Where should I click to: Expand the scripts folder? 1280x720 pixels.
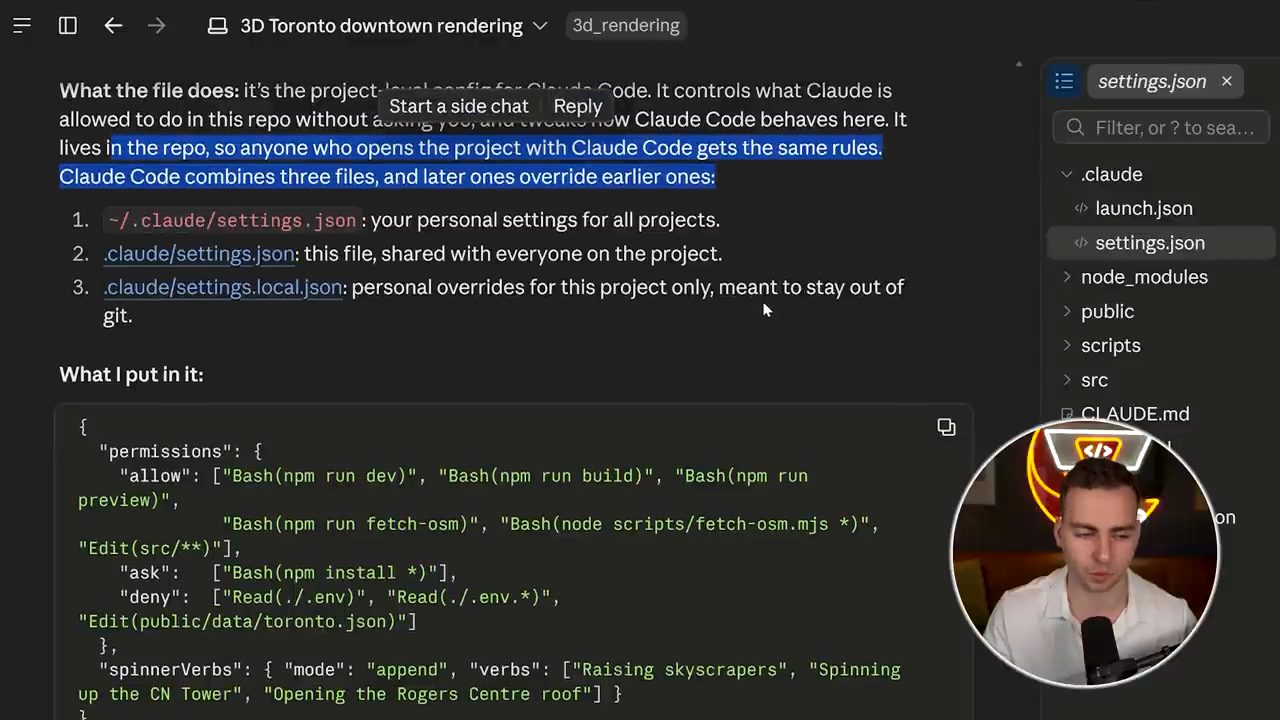tap(1067, 346)
